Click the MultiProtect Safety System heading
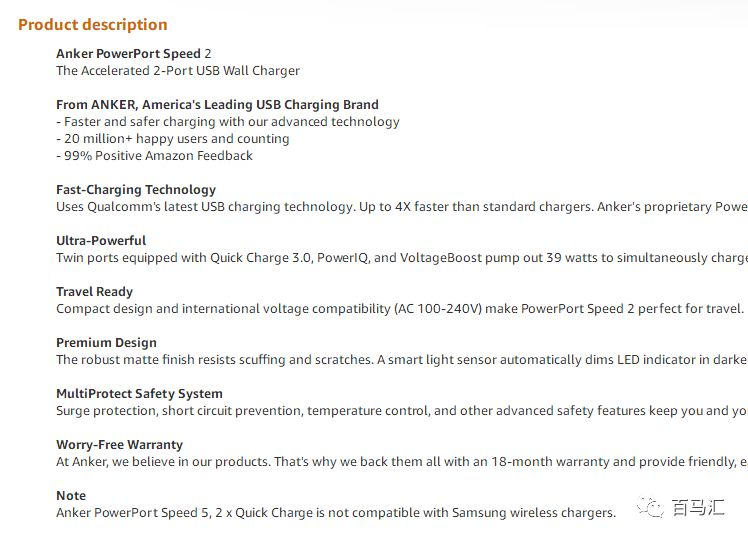Screen dimensions: 748x539 tap(139, 394)
